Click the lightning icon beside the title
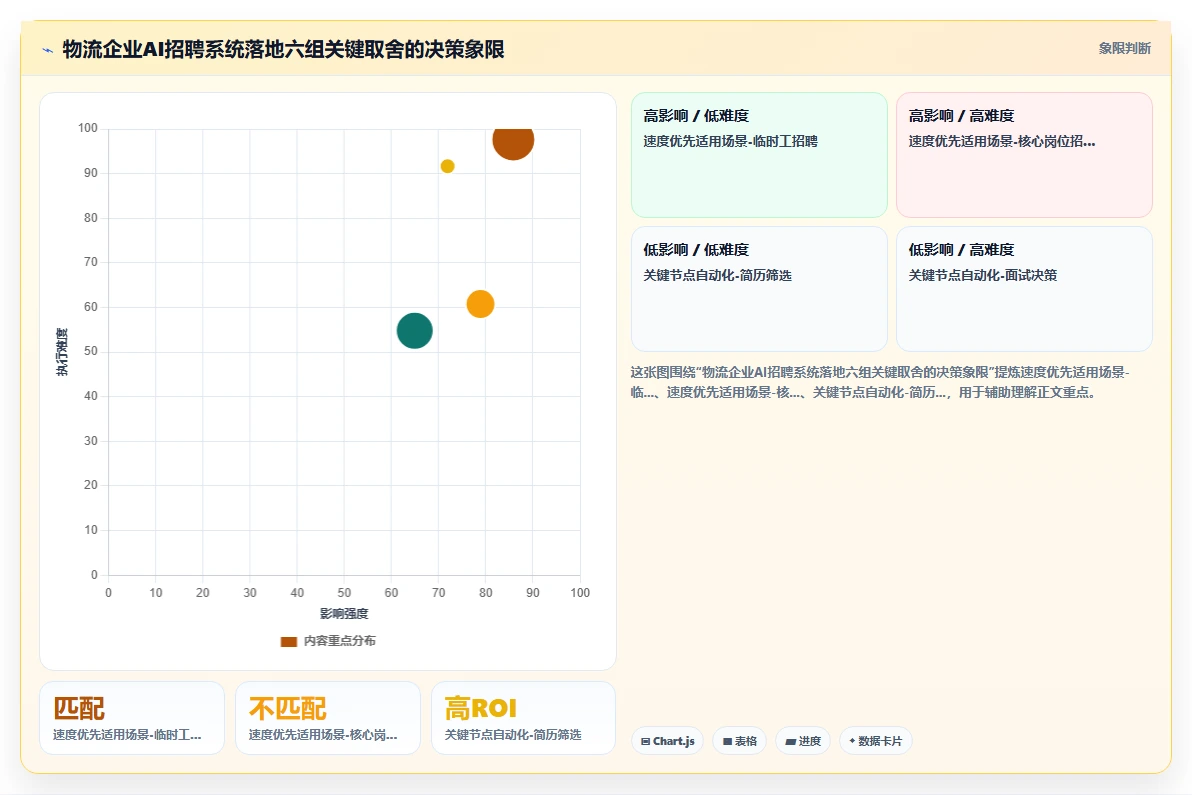The width and height of the screenshot is (1192, 795). click(47, 51)
